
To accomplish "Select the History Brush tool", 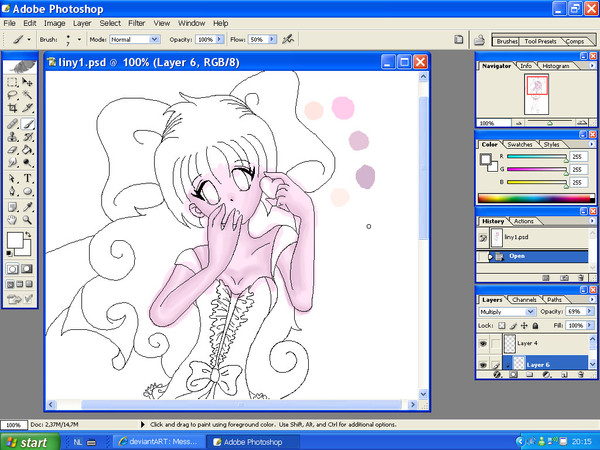I will 27,137.
